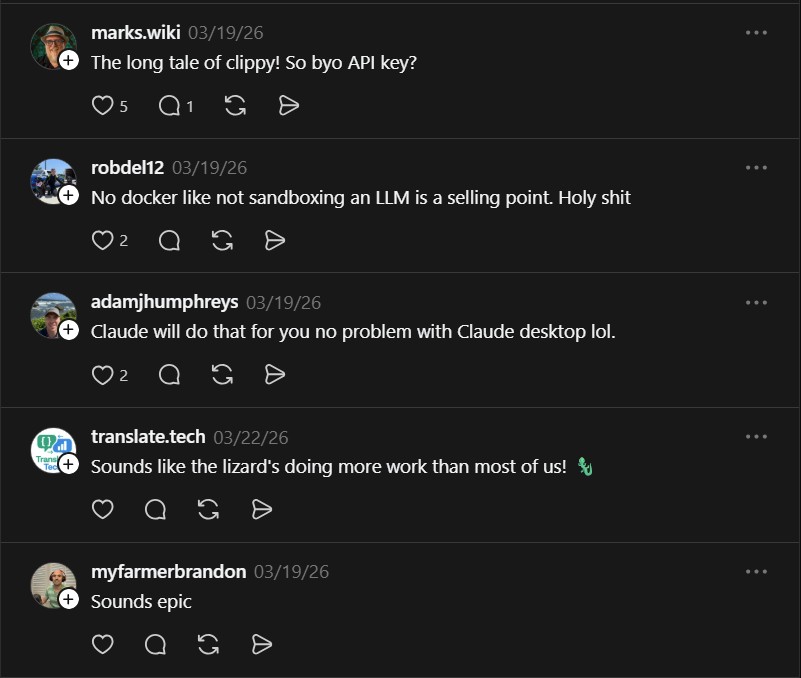Open three-dot menu on myfarmerbrandon's post
This screenshot has width=801, height=678.
click(756, 571)
